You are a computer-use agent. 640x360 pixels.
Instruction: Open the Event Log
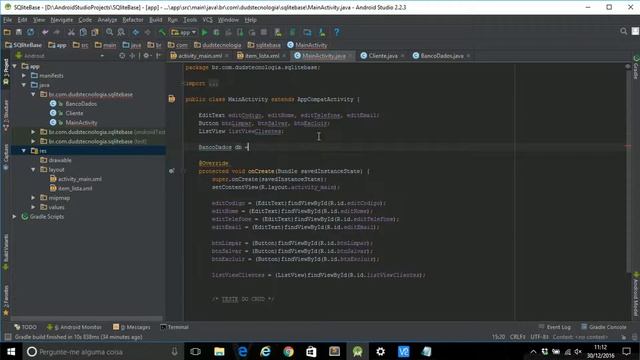pyautogui.click(x=555, y=327)
